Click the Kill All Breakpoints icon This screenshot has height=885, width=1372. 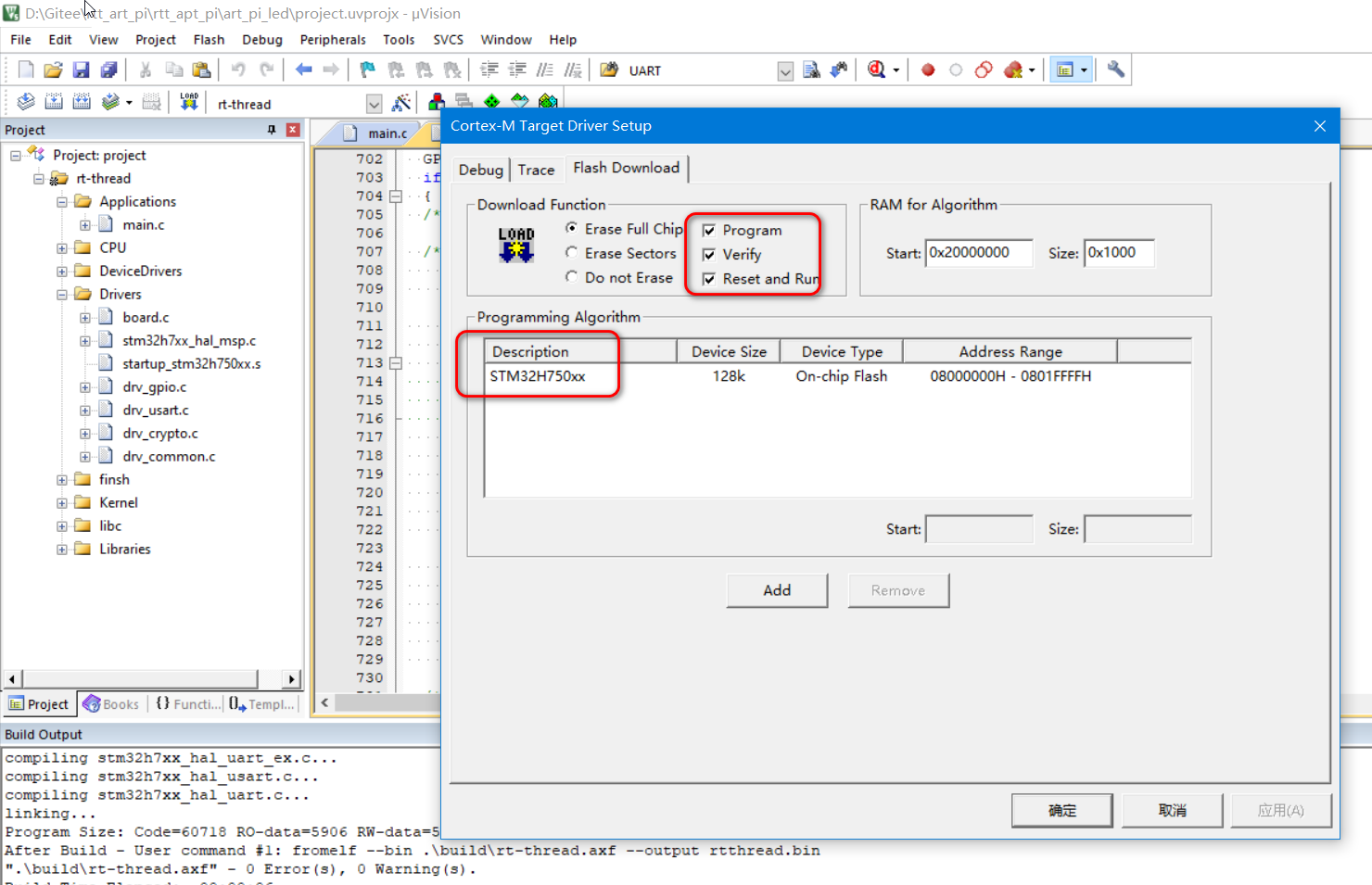click(1013, 70)
